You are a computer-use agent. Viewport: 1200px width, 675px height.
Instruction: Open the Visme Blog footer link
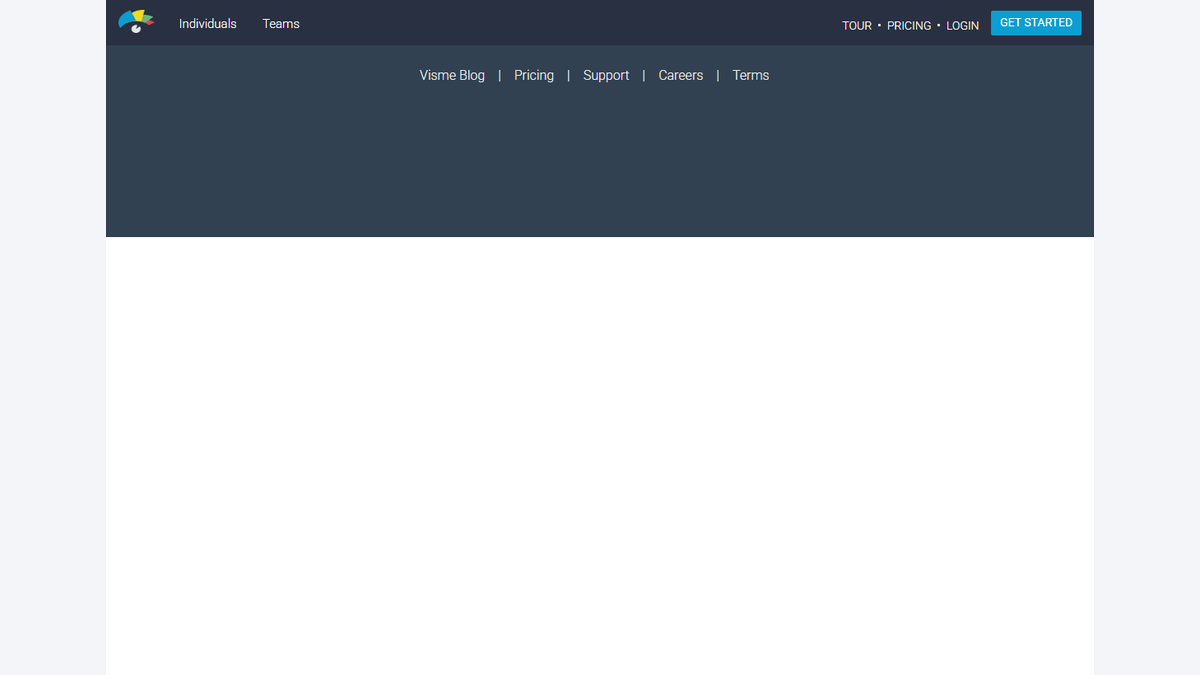pos(452,75)
